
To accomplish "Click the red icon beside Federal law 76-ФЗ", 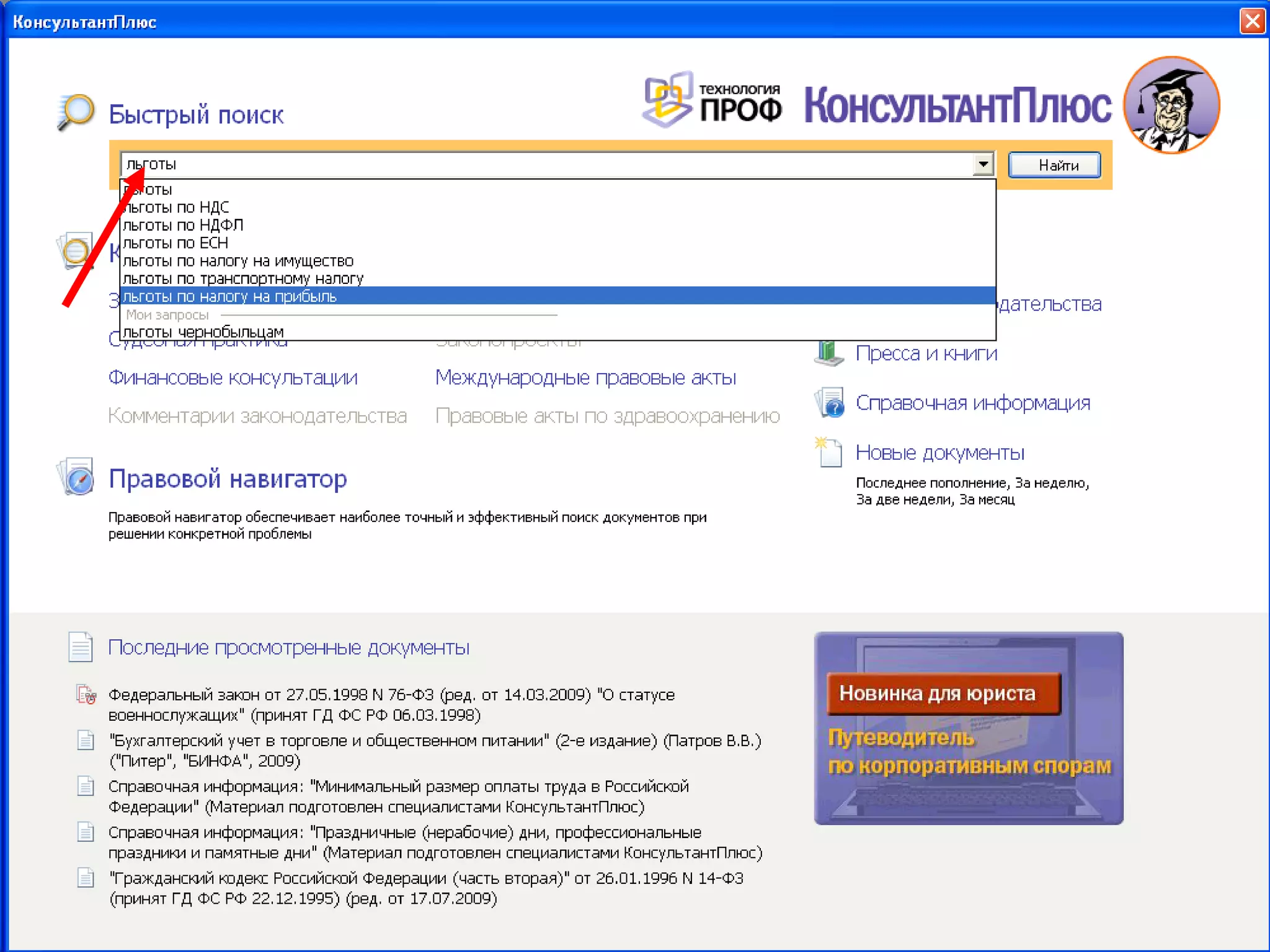I will [x=86, y=694].
